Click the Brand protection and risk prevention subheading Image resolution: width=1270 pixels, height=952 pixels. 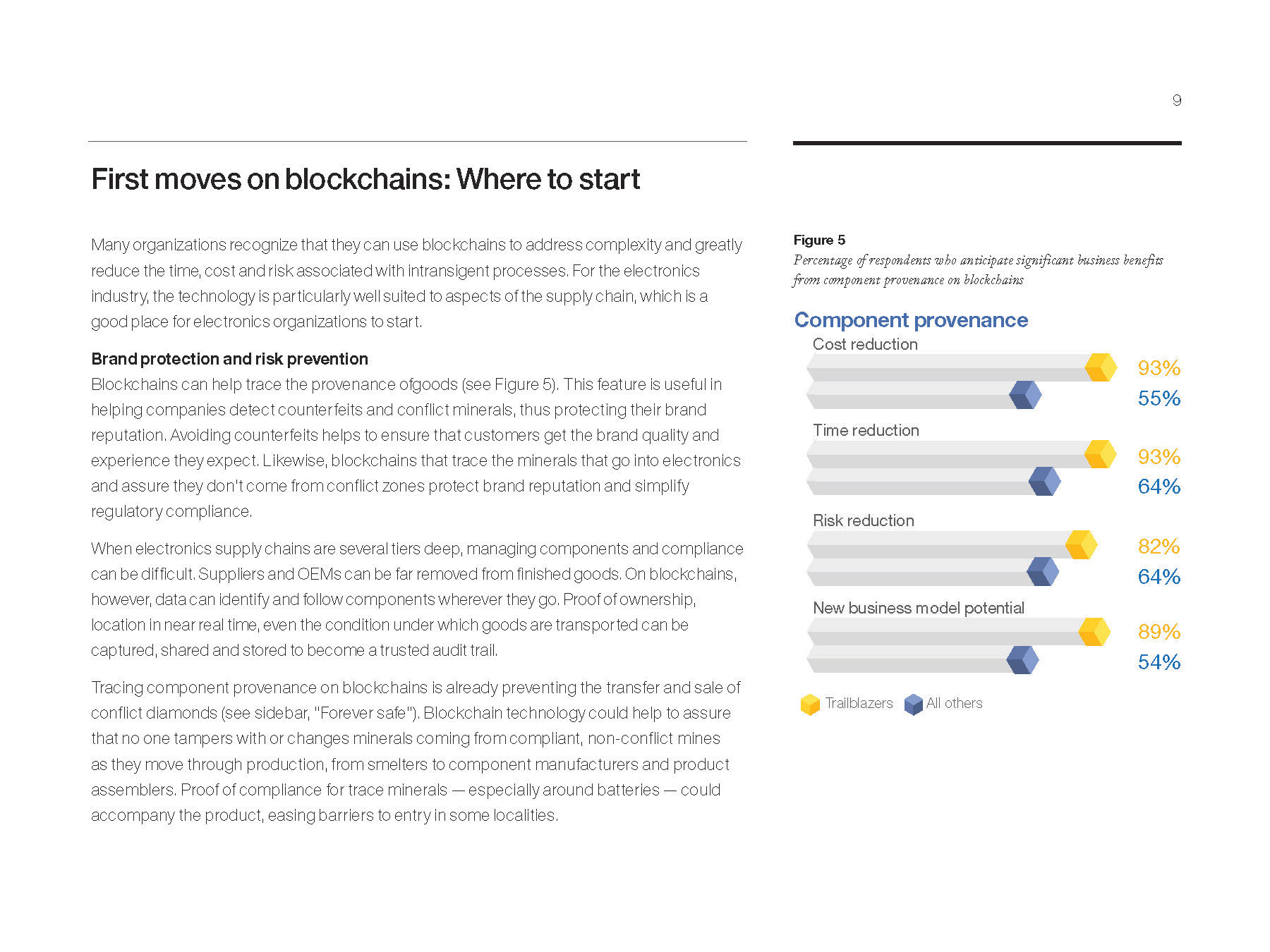pyautogui.click(x=229, y=359)
